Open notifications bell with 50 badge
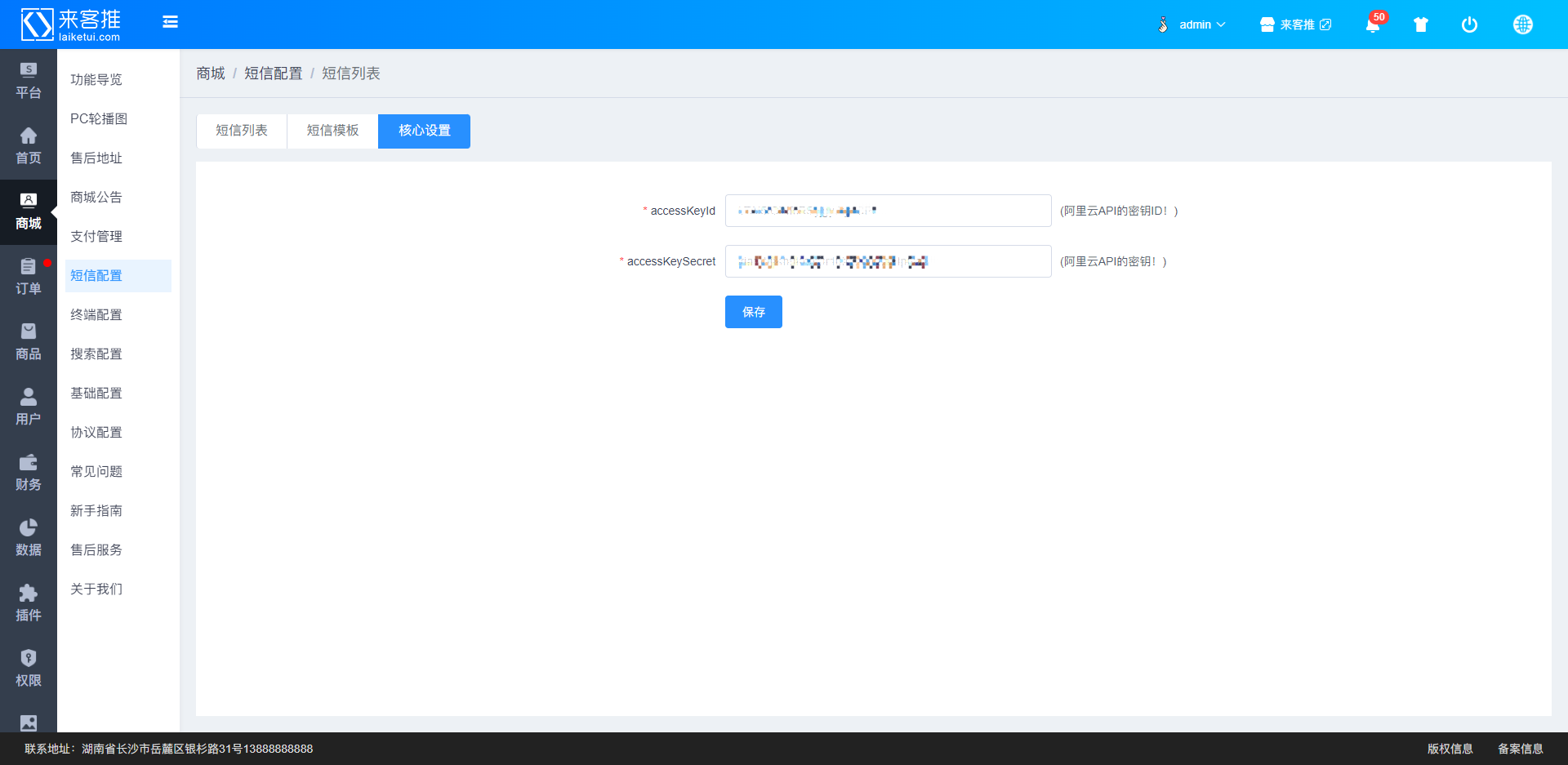 tap(1374, 24)
